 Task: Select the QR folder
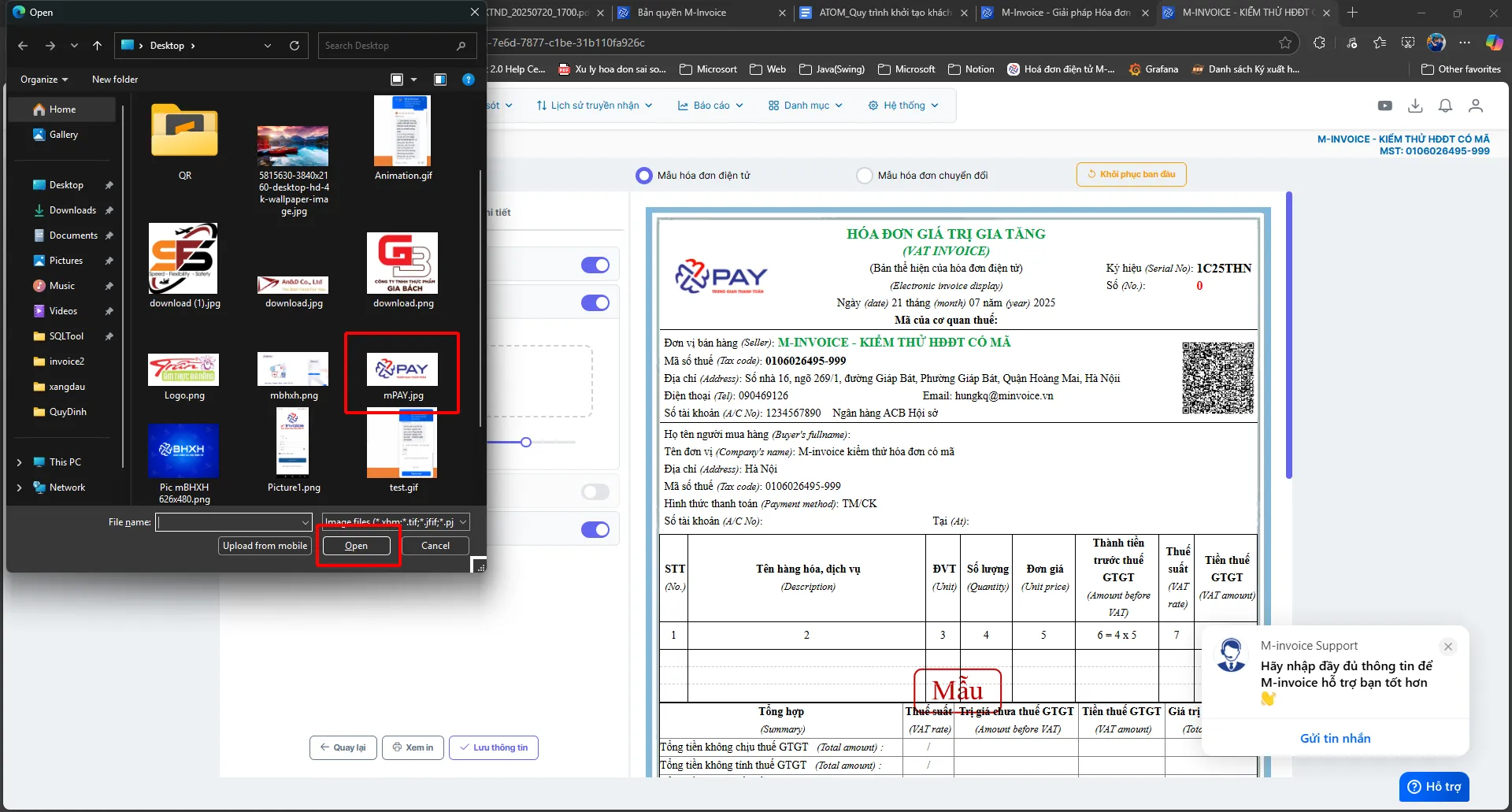185,142
